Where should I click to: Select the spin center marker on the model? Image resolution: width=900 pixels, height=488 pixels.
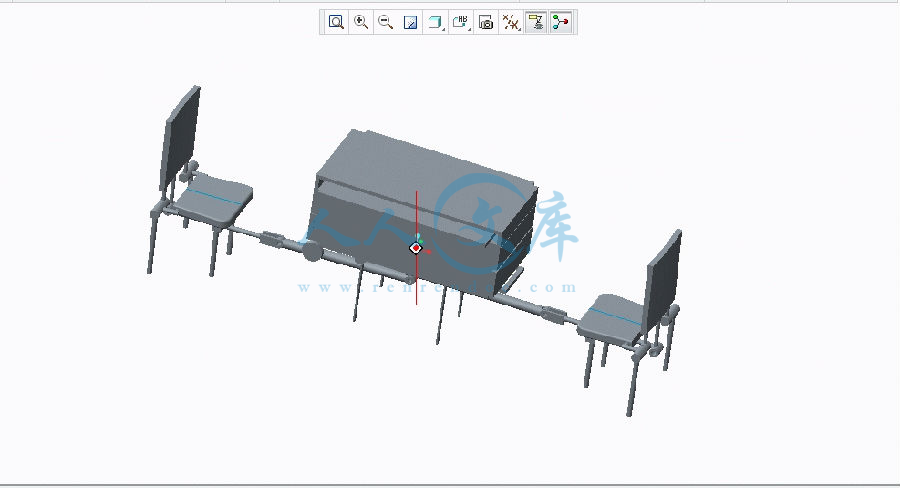point(416,248)
